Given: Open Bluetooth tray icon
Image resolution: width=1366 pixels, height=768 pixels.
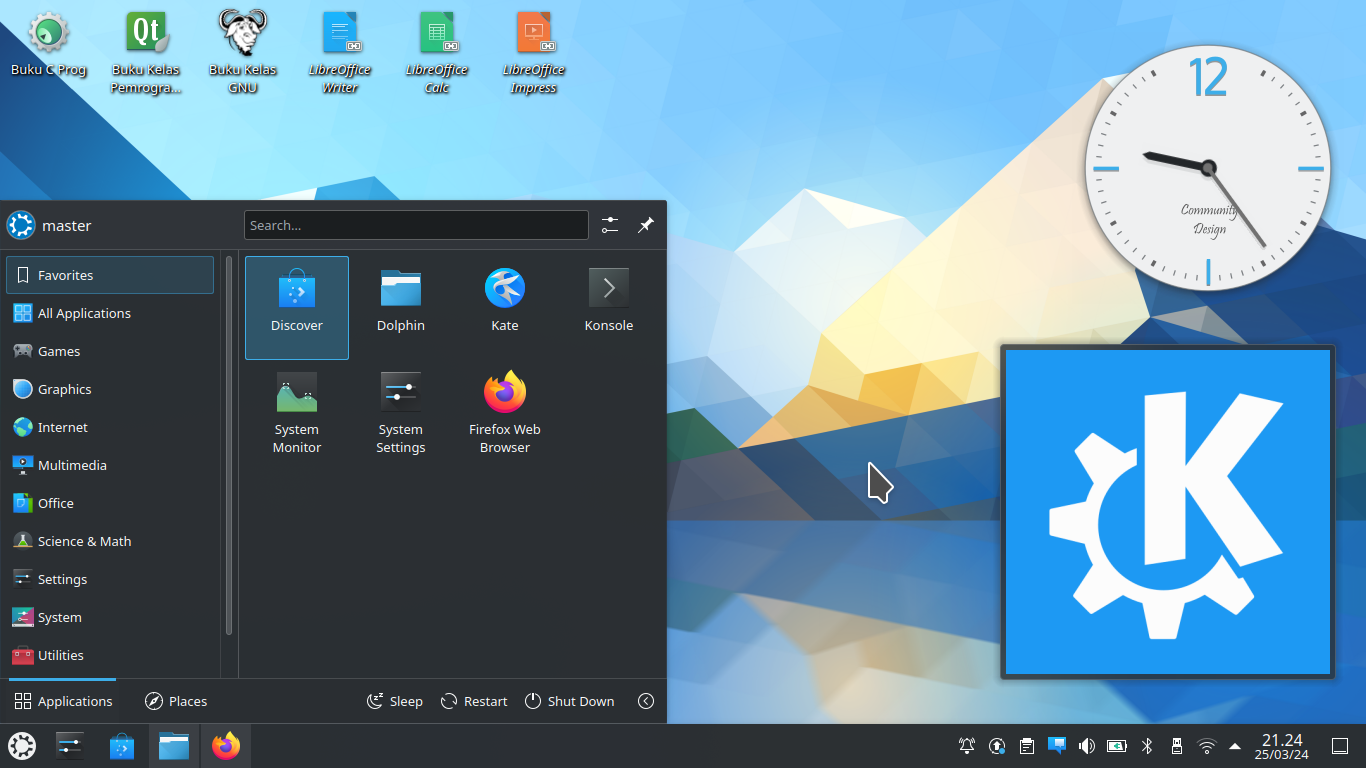Looking at the screenshot, I should (x=1148, y=746).
